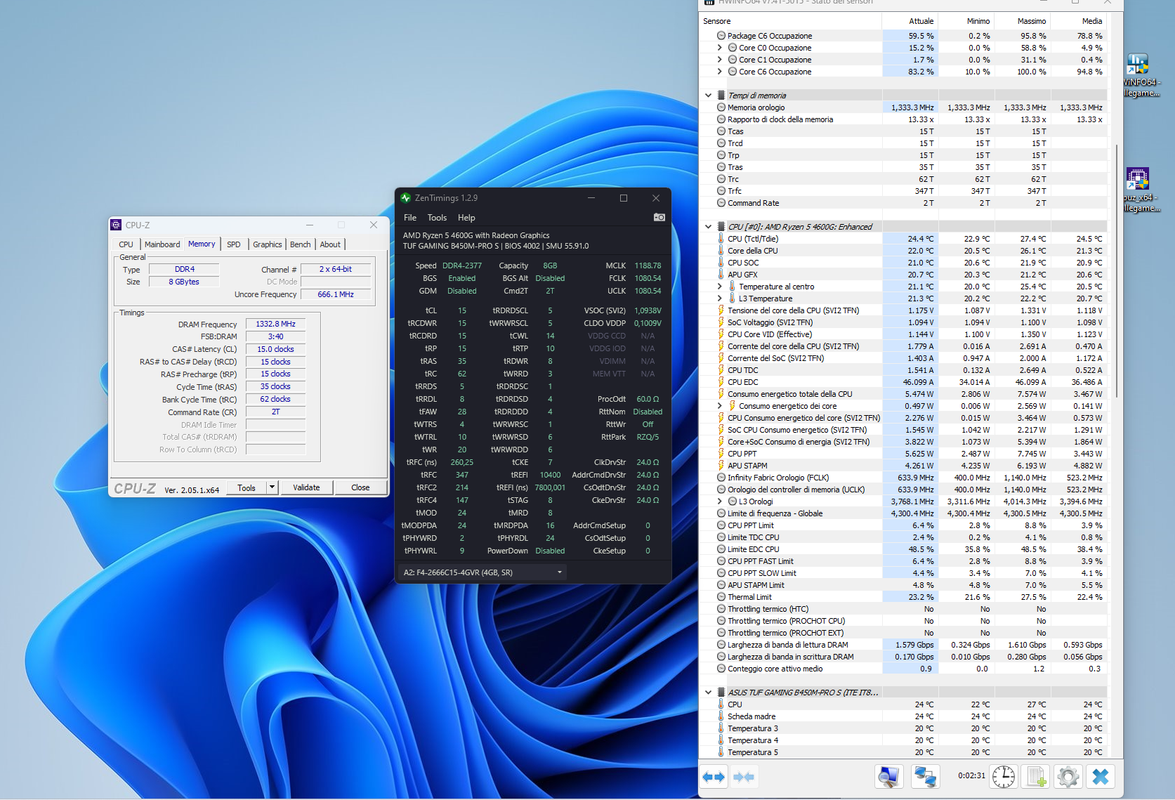1175x800 pixels.
Task: Click the expand columns arrows button in HWiNFO
Action: pos(713,777)
